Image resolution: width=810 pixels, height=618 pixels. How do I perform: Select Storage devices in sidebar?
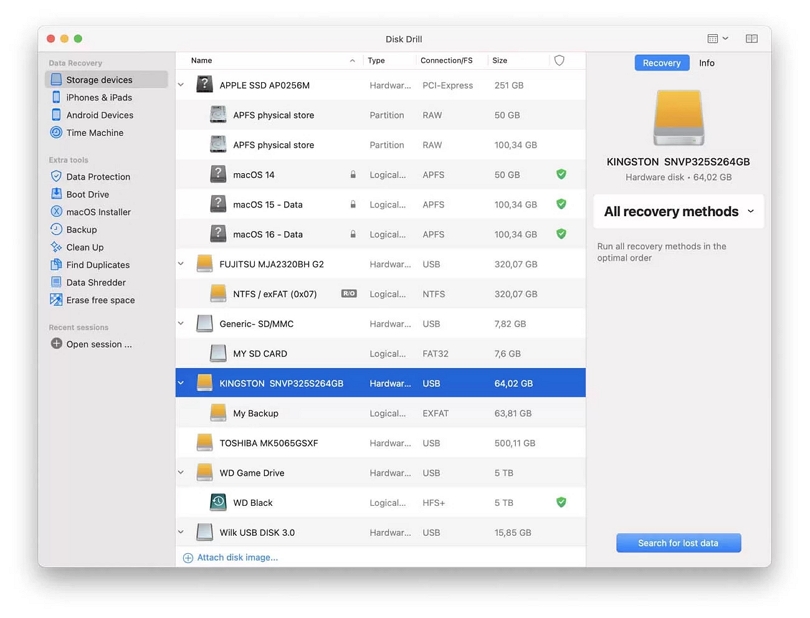point(106,80)
